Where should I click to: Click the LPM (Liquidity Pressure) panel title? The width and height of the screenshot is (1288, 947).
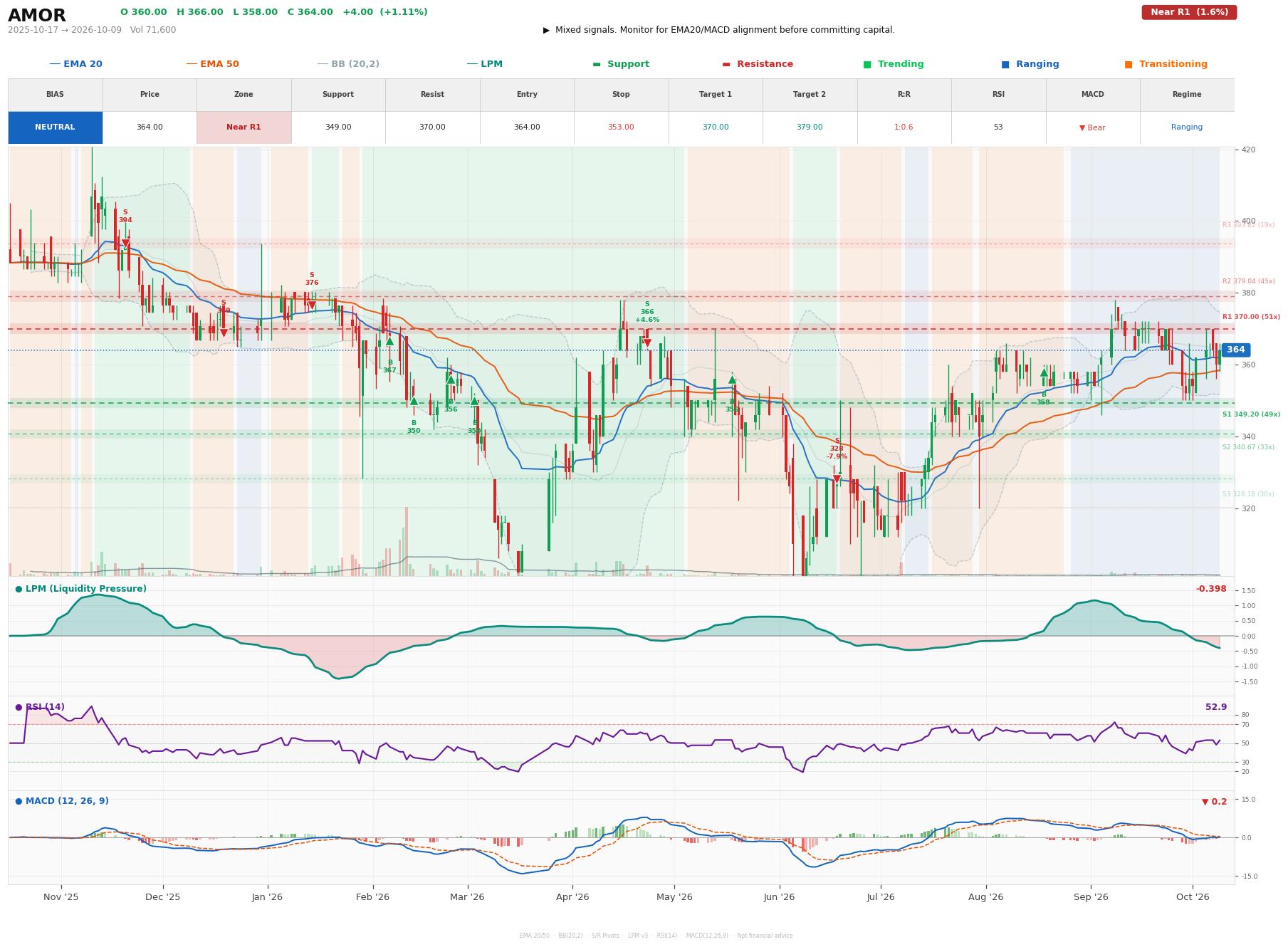coord(80,589)
